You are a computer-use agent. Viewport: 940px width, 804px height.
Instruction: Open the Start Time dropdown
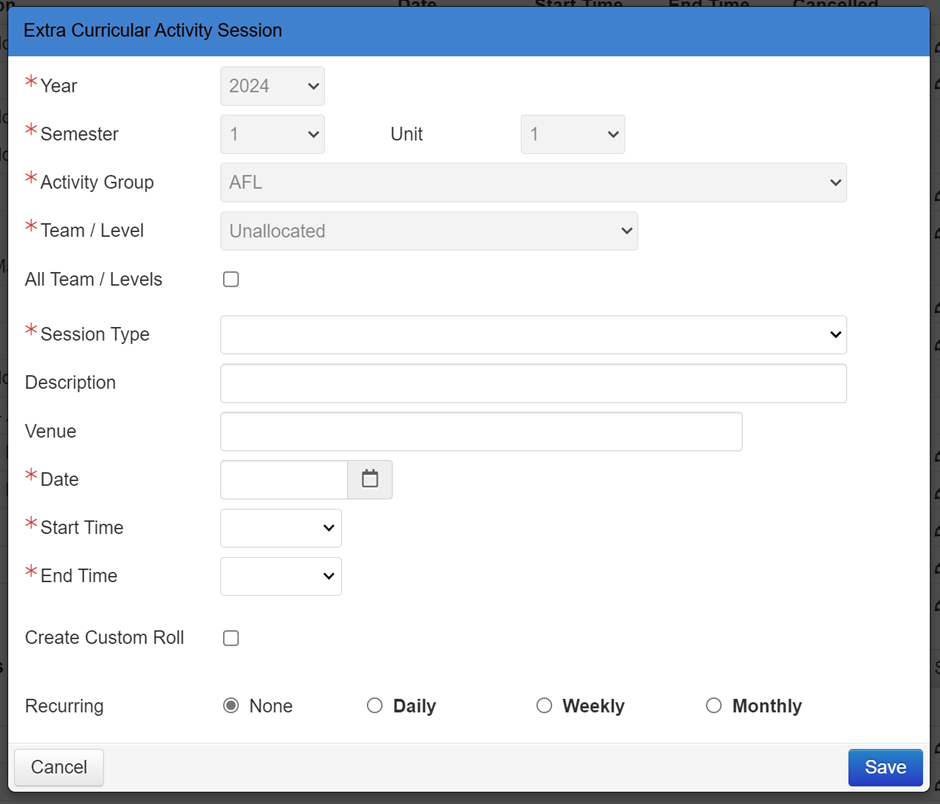(x=280, y=528)
